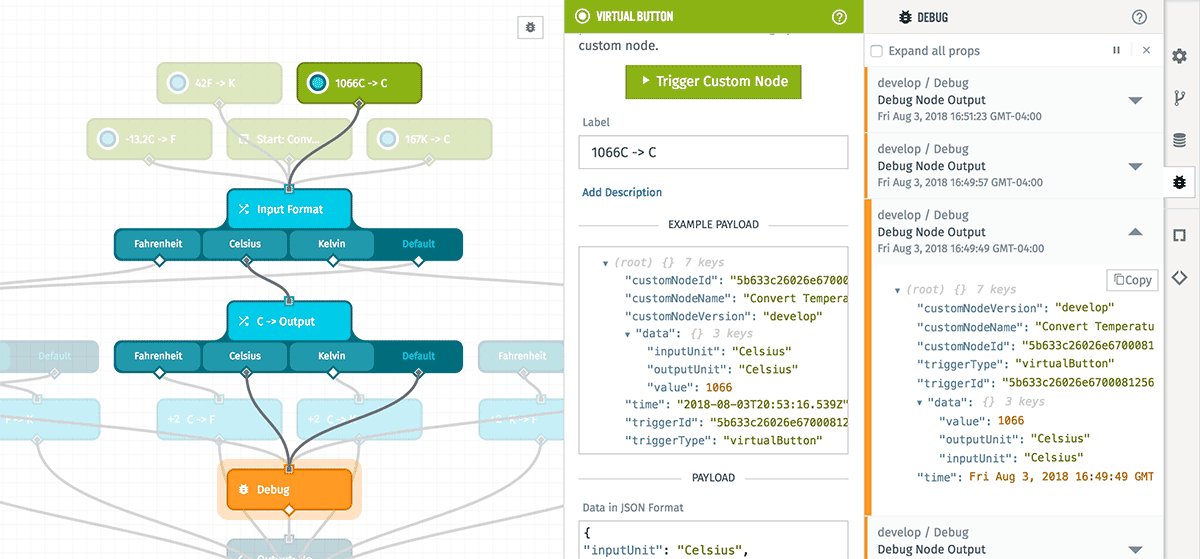Screen dimensions: 1200x559
Task: Open the square icon tab in sidebar
Action: click(1180, 235)
